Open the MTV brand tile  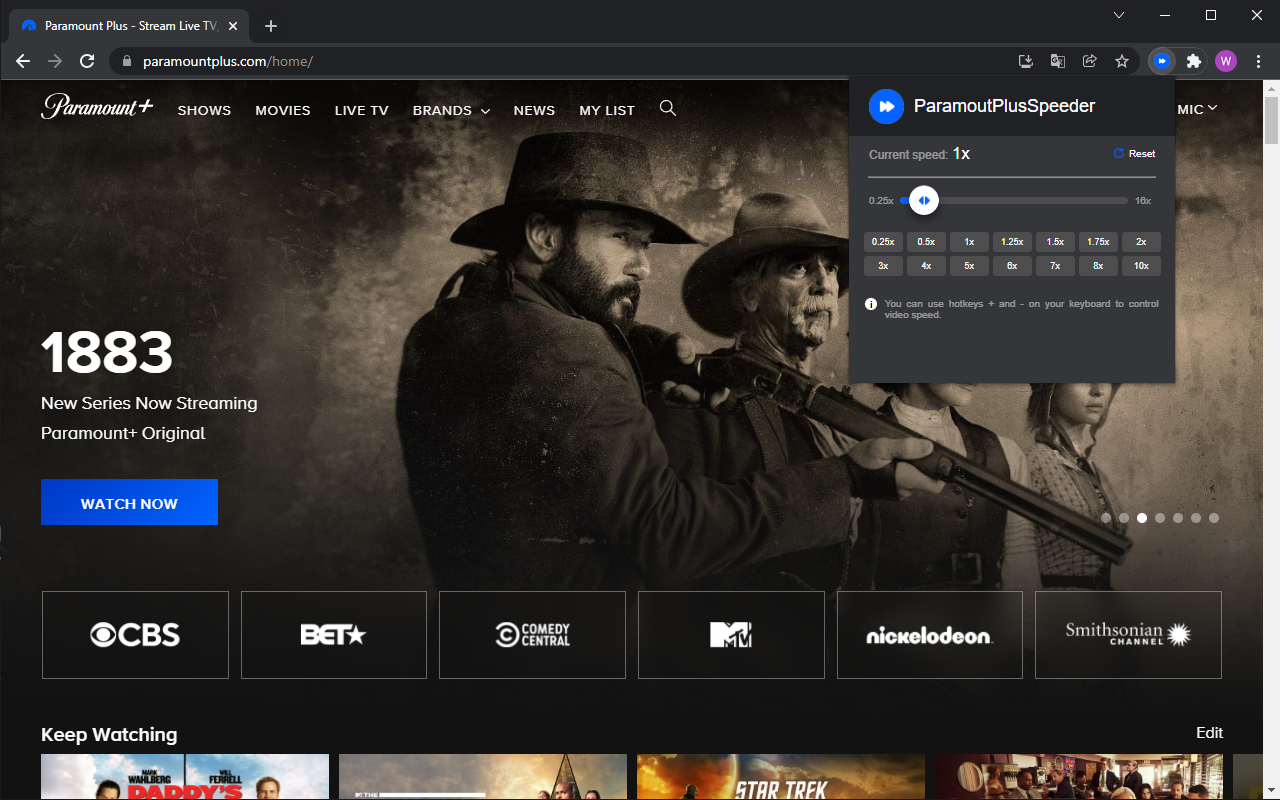click(731, 635)
